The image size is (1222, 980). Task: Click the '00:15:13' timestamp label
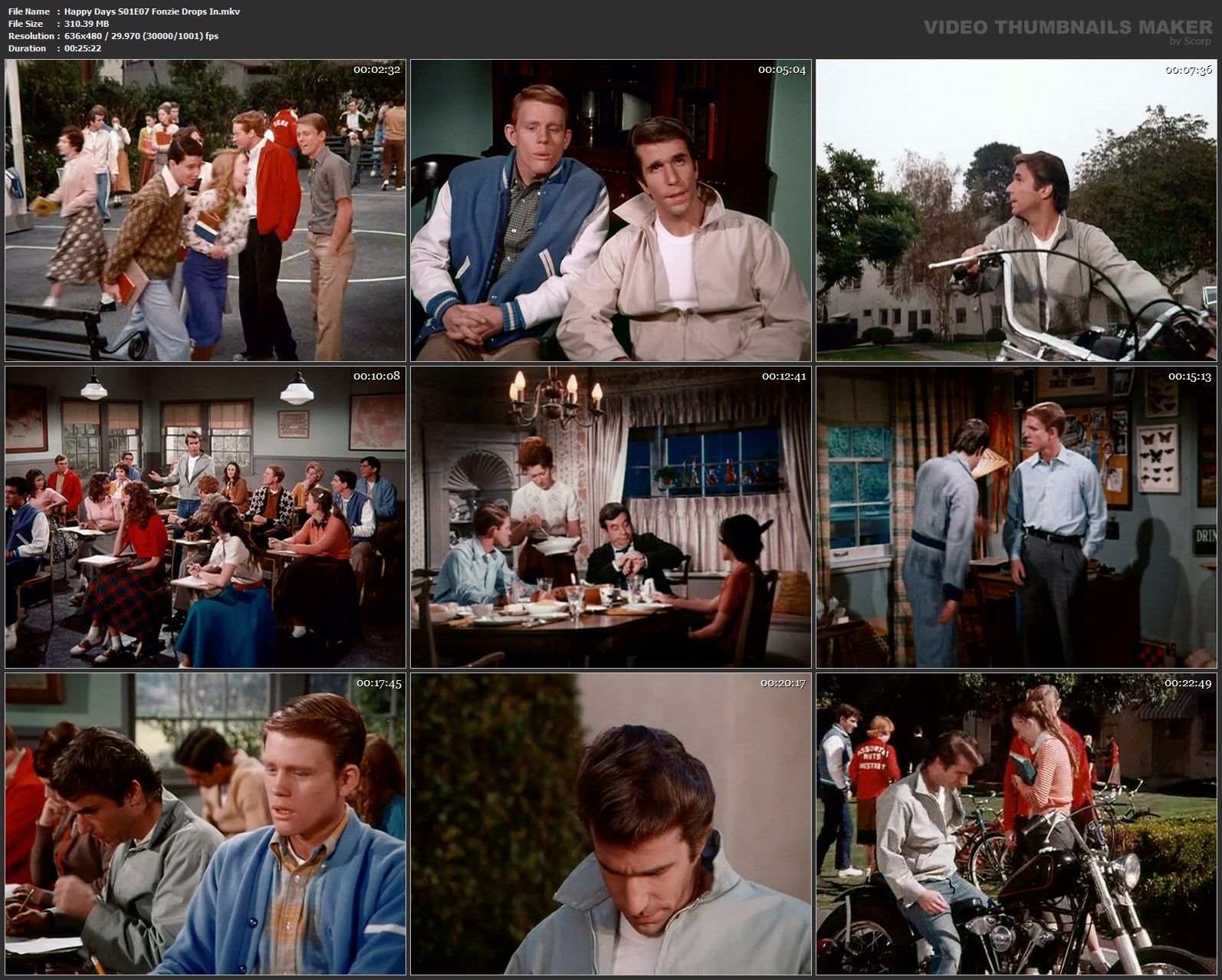[x=1190, y=377]
